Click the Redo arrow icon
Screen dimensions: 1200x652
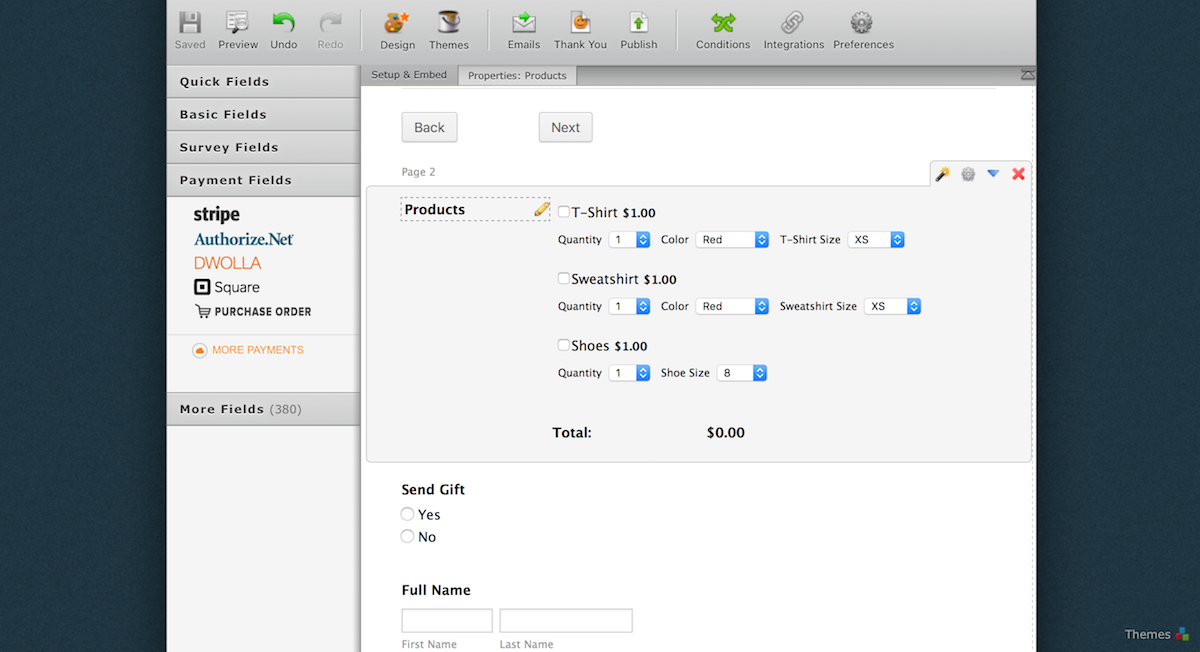point(330,23)
